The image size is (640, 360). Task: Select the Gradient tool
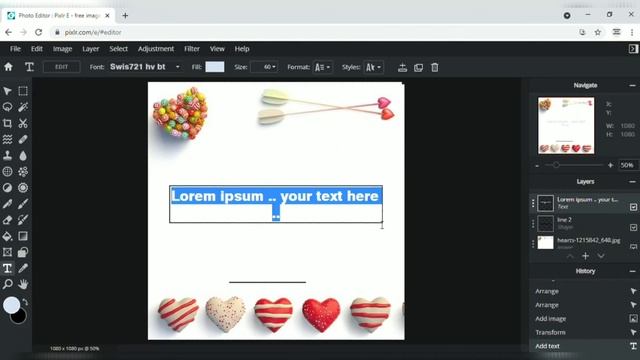pyautogui.click(x=23, y=236)
